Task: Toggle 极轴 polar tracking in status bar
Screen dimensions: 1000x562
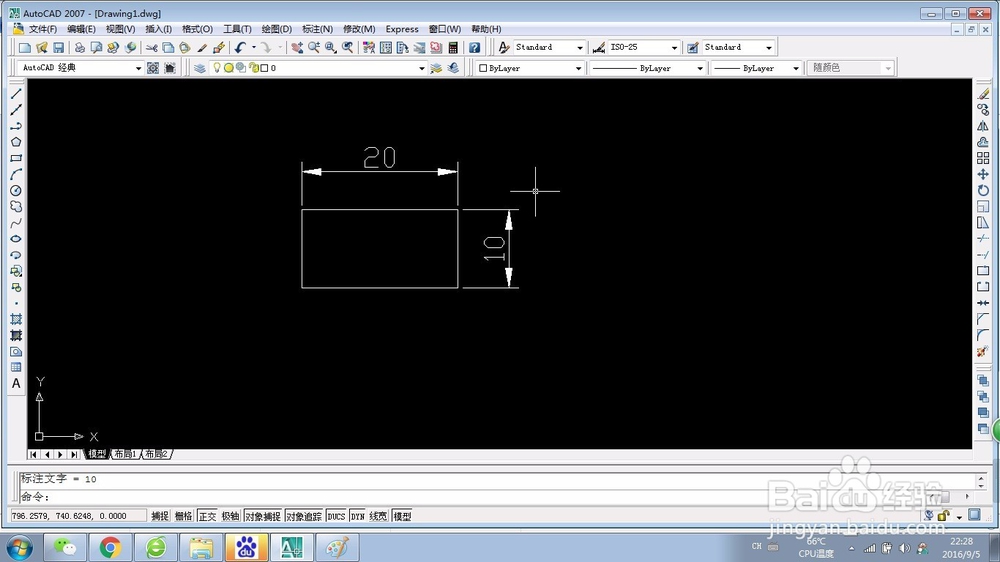Action: 230,516
